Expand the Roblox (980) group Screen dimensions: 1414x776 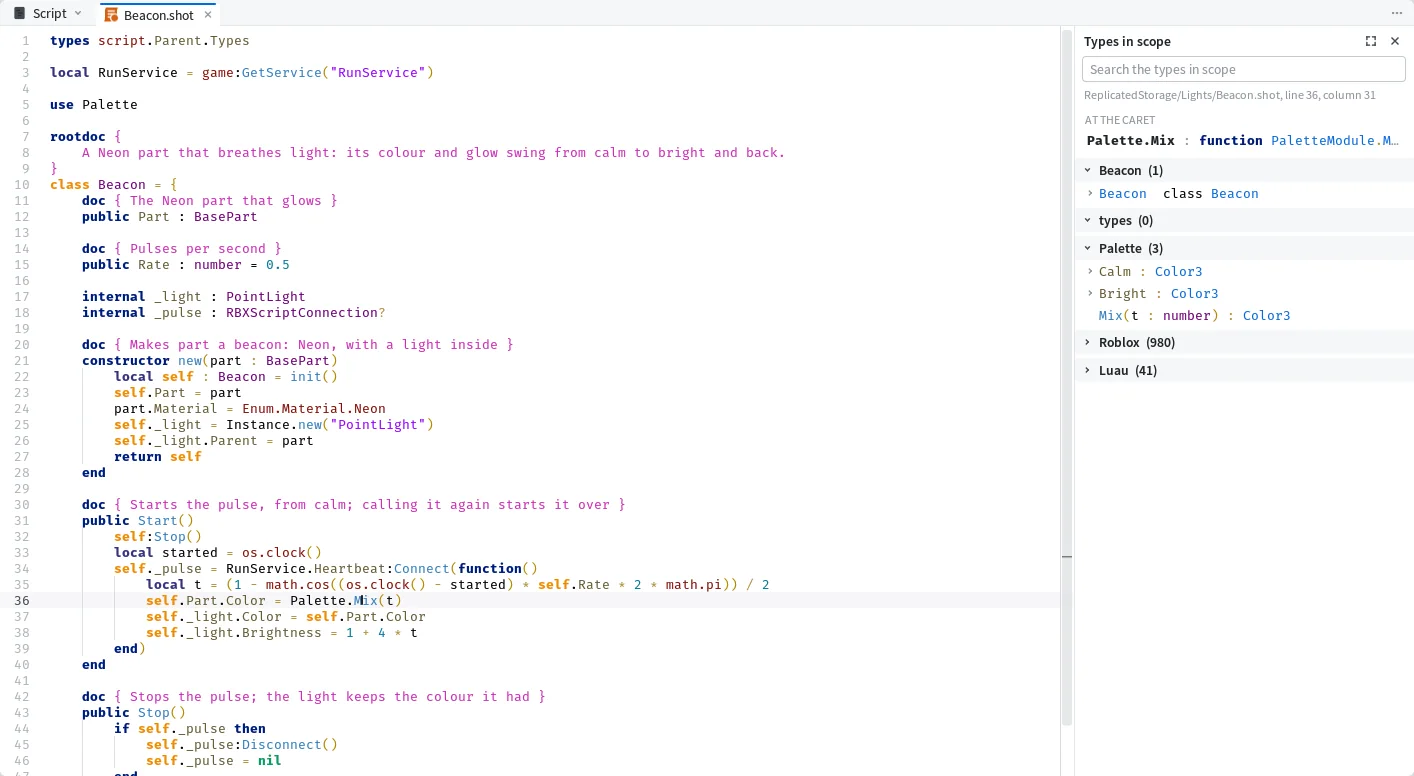click(x=1088, y=342)
